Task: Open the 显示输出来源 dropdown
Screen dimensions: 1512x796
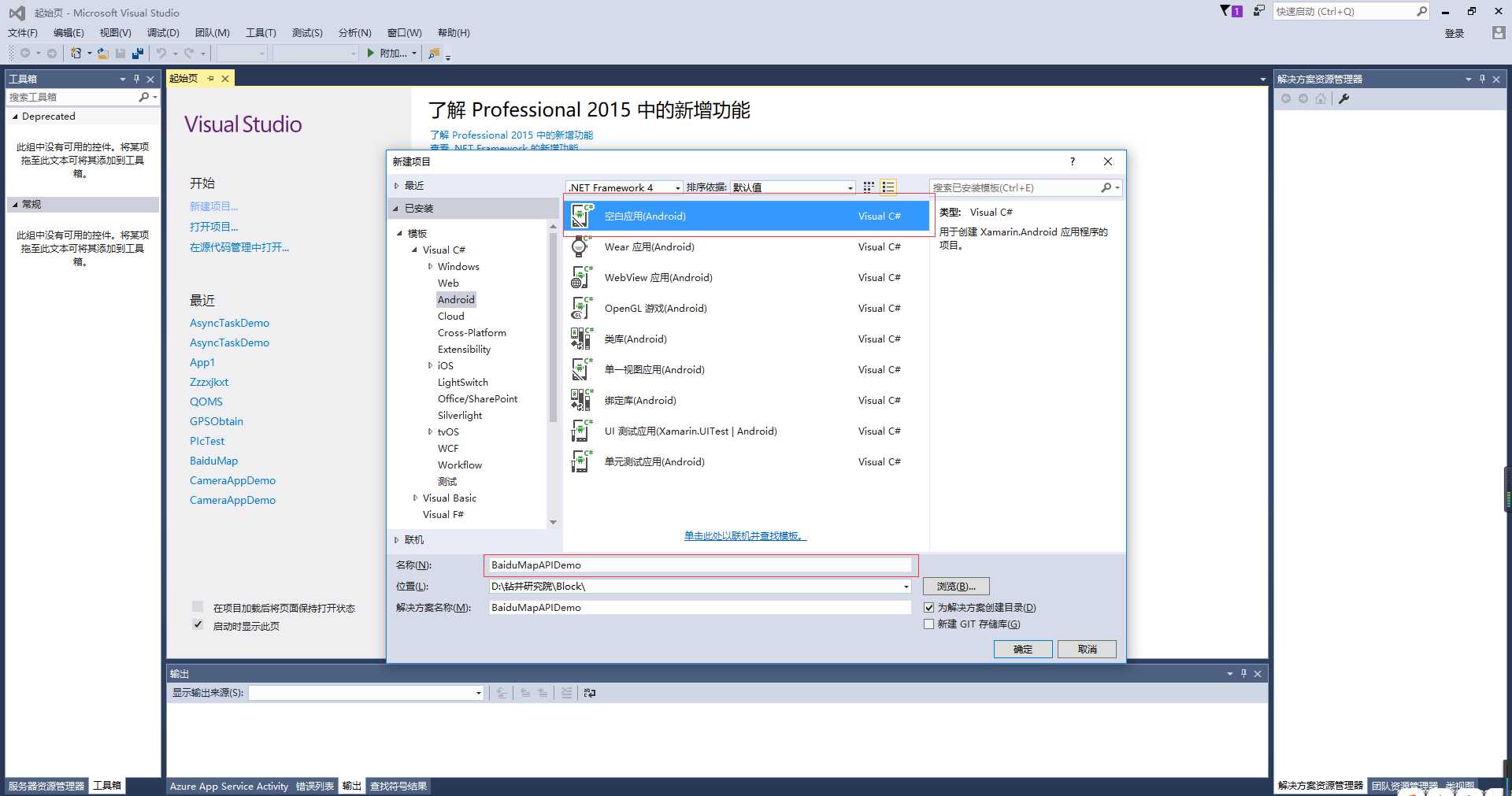Action: [478, 693]
